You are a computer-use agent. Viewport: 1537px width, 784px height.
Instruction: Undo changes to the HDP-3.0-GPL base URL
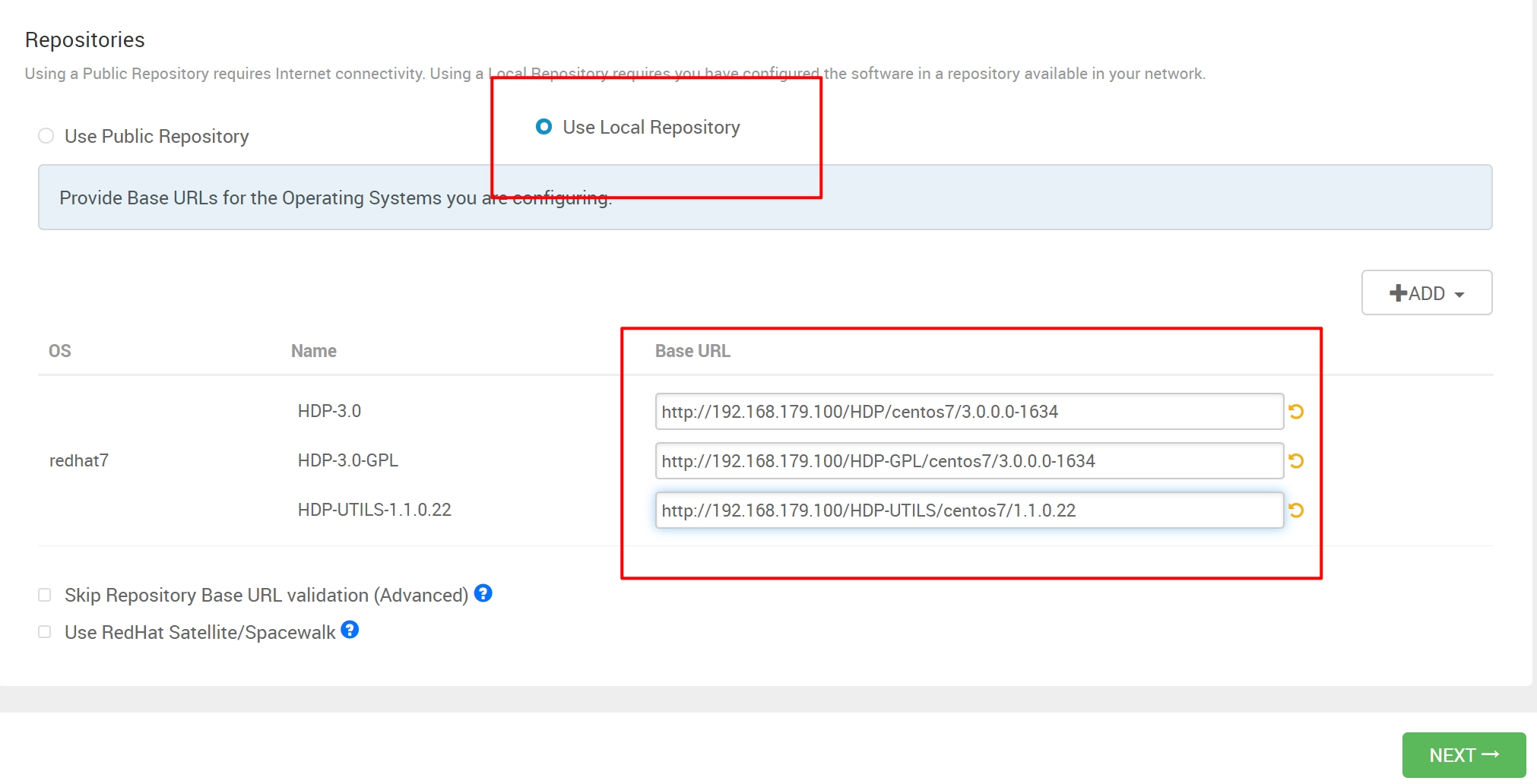coord(1296,460)
